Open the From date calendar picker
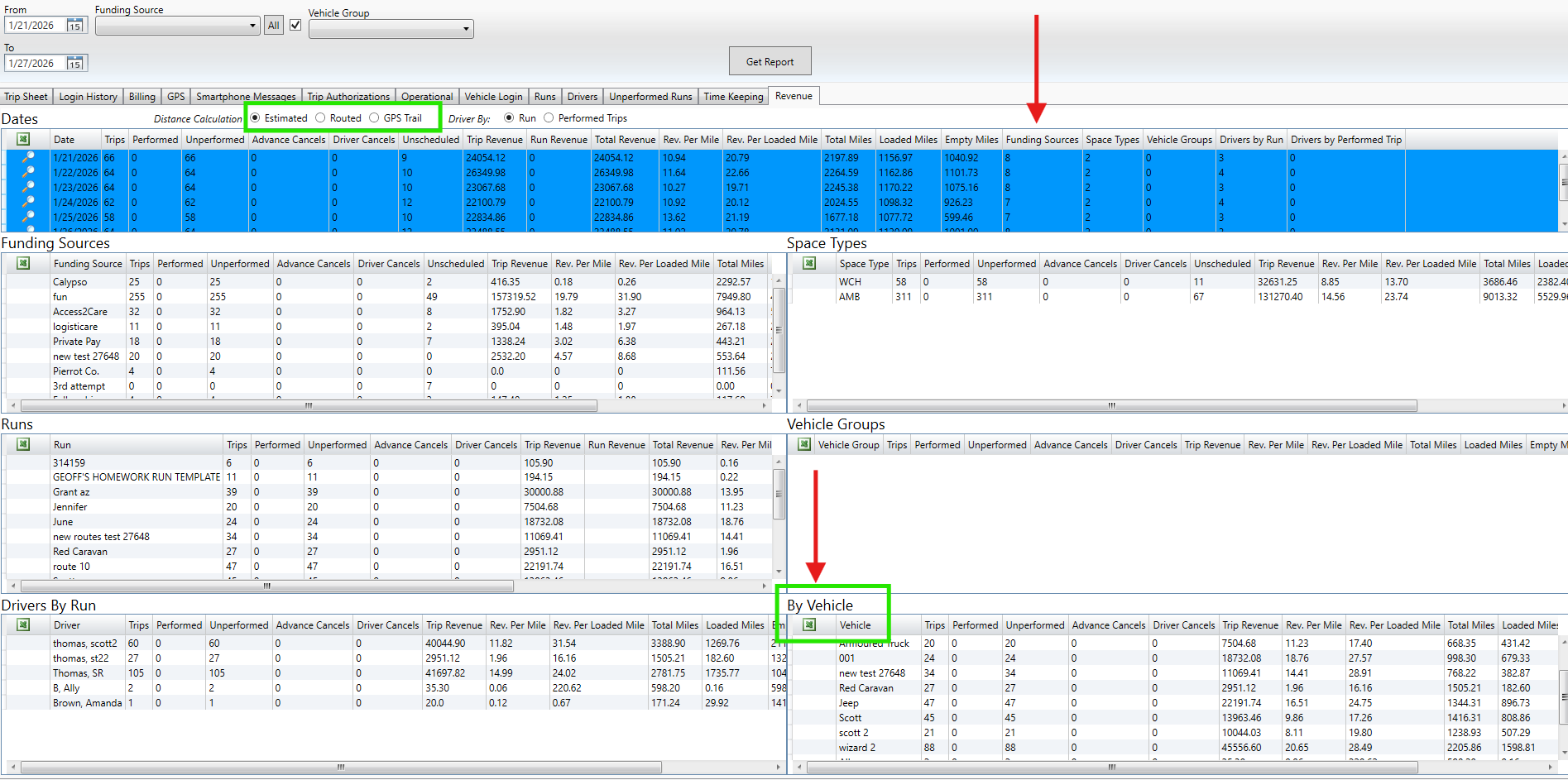 coord(74,26)
